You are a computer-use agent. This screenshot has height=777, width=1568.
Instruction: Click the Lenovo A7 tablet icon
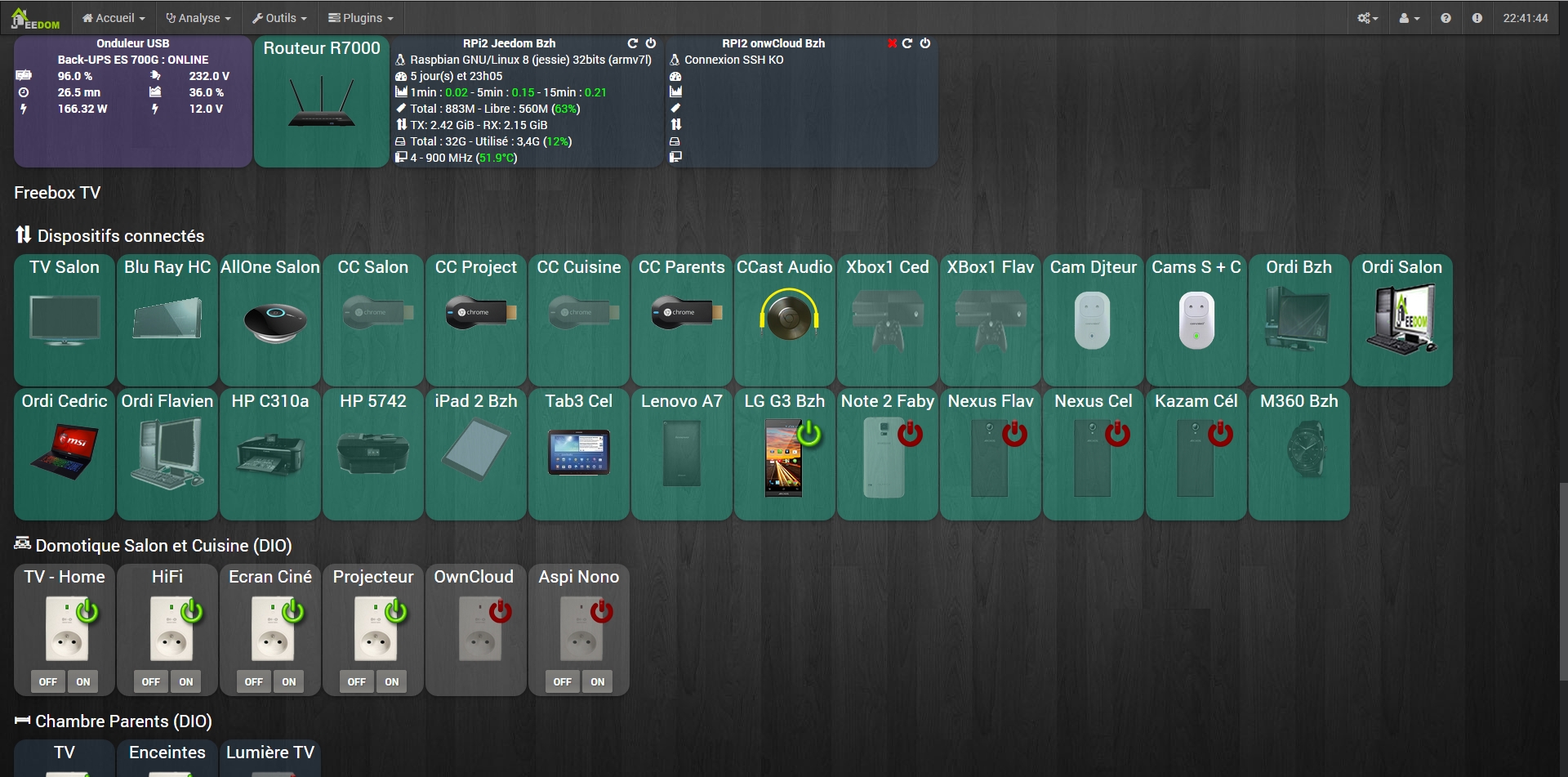point(681,453)
